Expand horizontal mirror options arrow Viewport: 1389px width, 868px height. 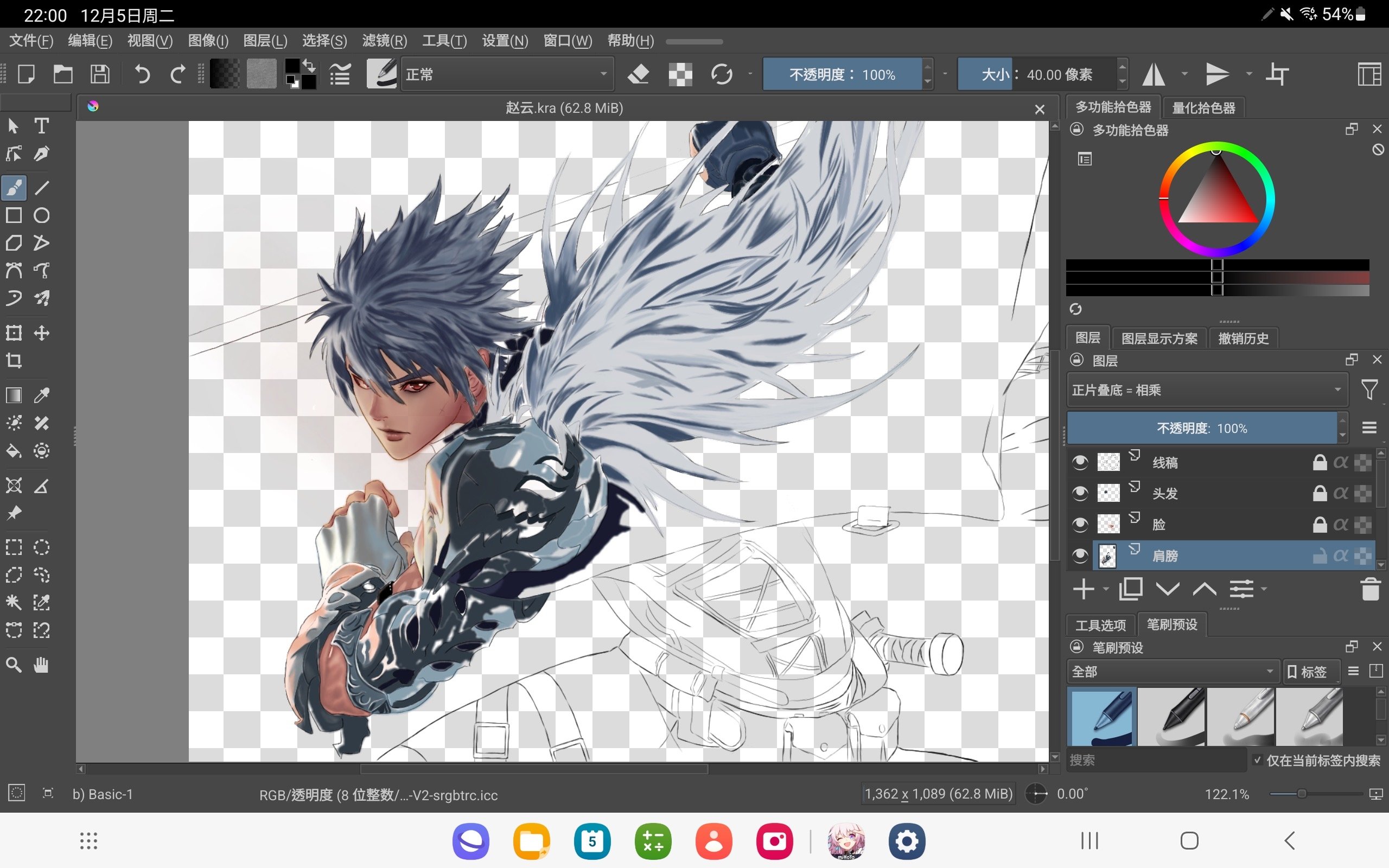pyautogui.click(x=1184, y=74)
